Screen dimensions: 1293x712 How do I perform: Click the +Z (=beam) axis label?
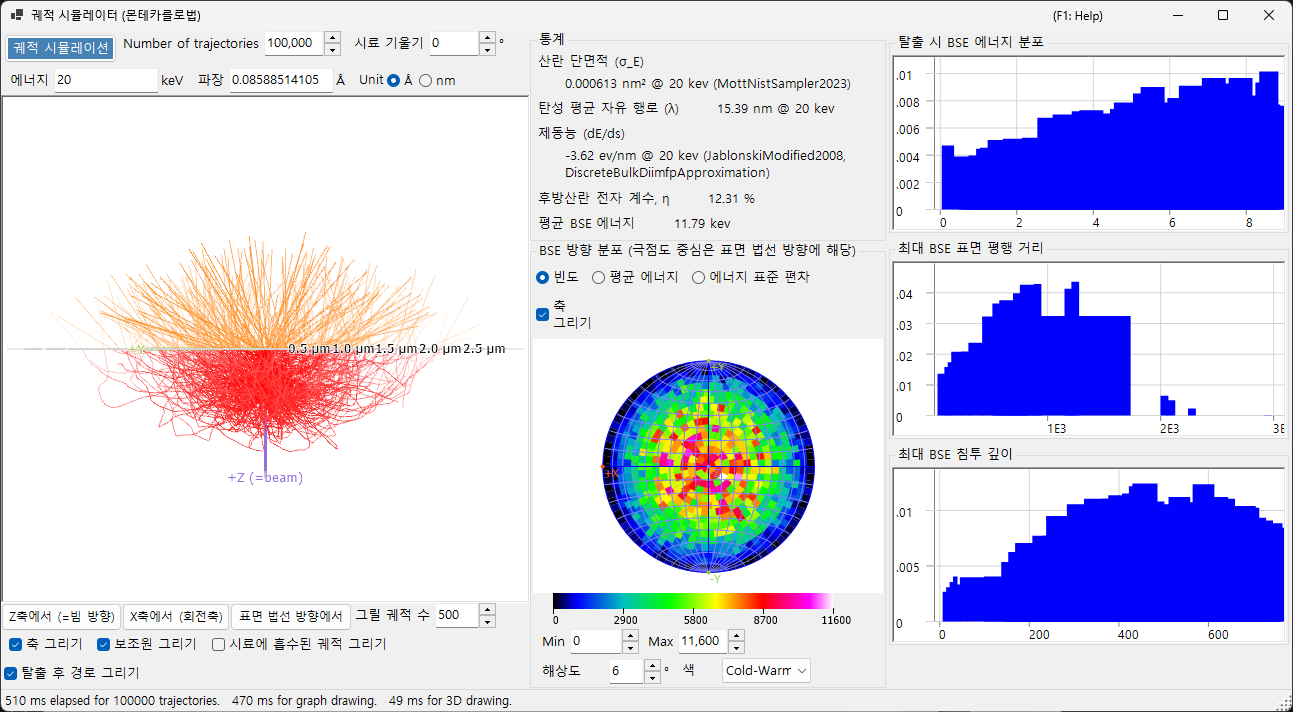265,478
